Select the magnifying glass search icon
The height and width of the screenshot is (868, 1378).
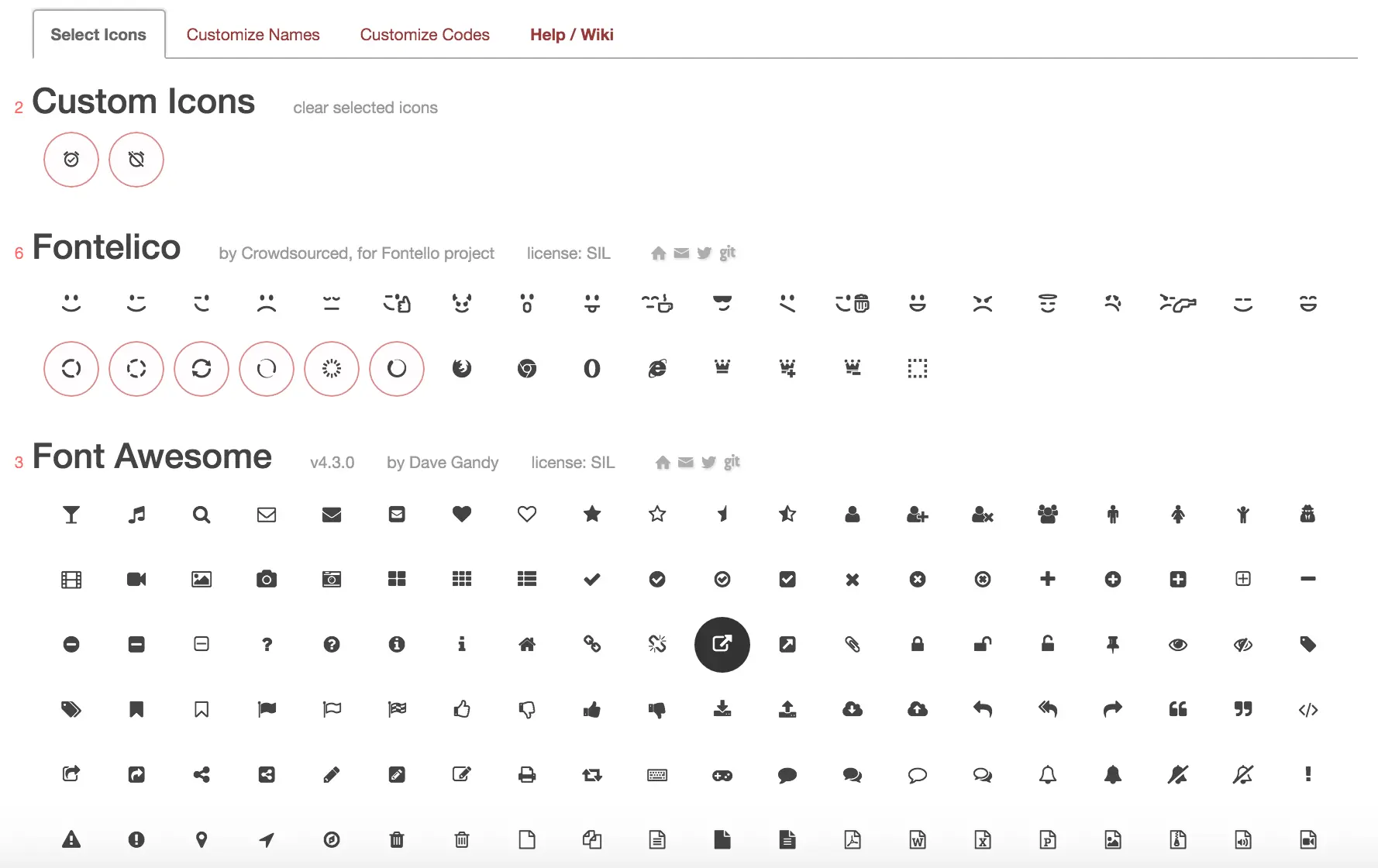(x=202, y=515)
